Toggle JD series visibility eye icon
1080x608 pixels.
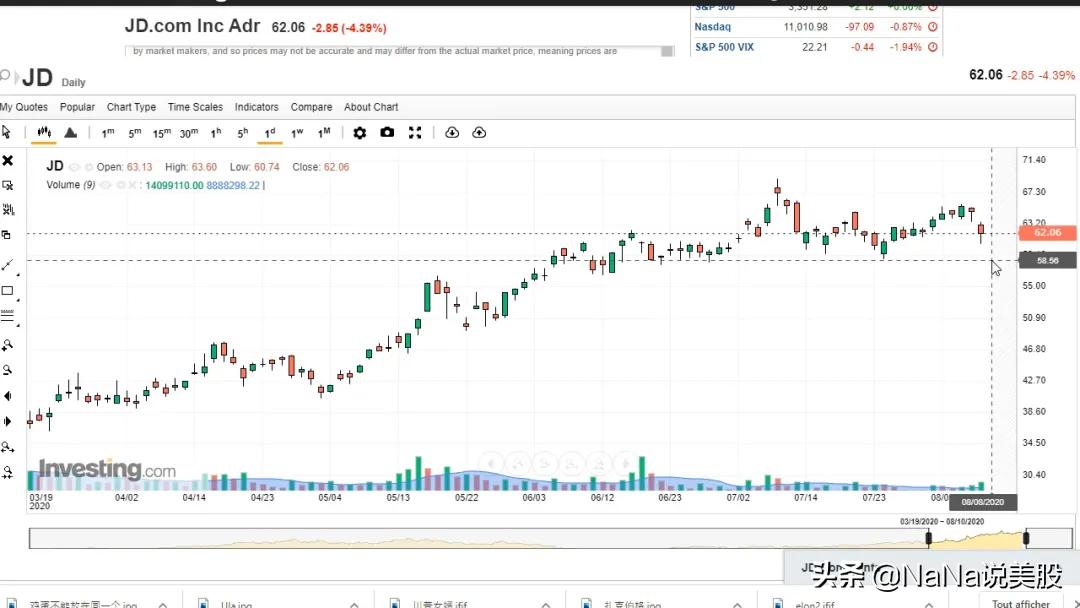[x=74, y=167]
